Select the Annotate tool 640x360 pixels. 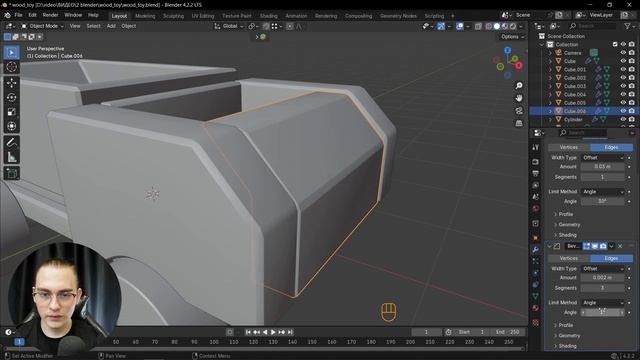(x=11, y=142)
